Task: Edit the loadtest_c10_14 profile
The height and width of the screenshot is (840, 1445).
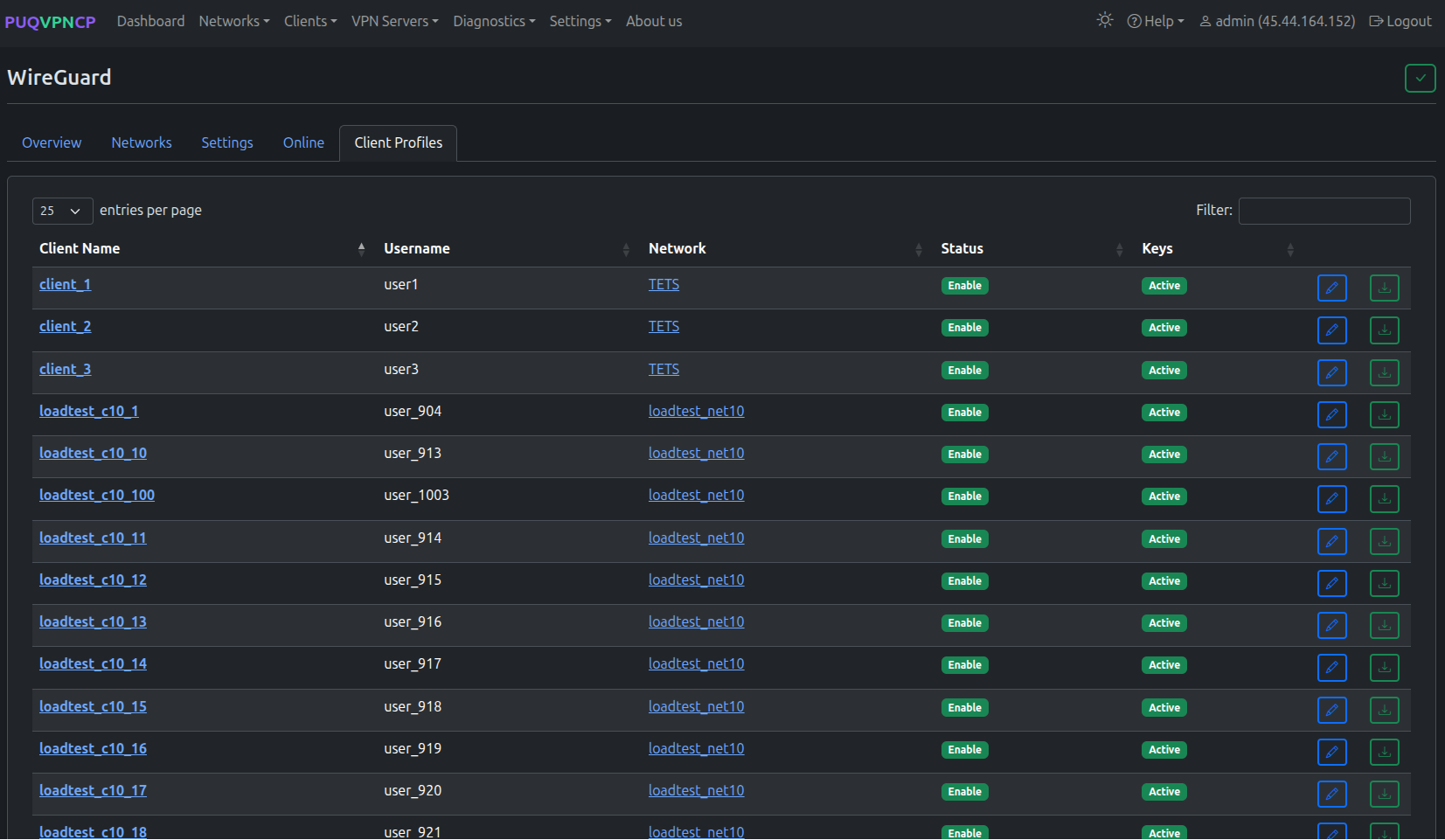Action: coord(1332,668)
